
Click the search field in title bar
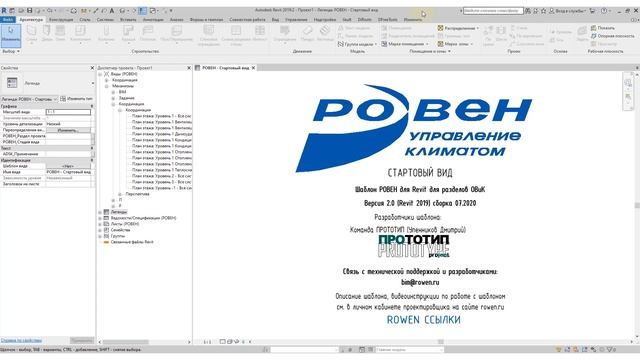pyautogui.click(x=493, y=11)
